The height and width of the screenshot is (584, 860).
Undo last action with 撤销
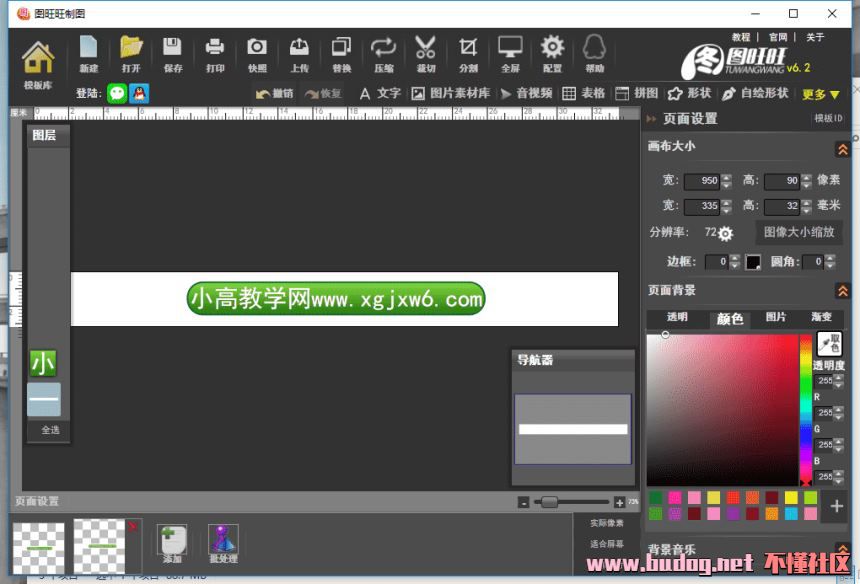click(275, 94)
